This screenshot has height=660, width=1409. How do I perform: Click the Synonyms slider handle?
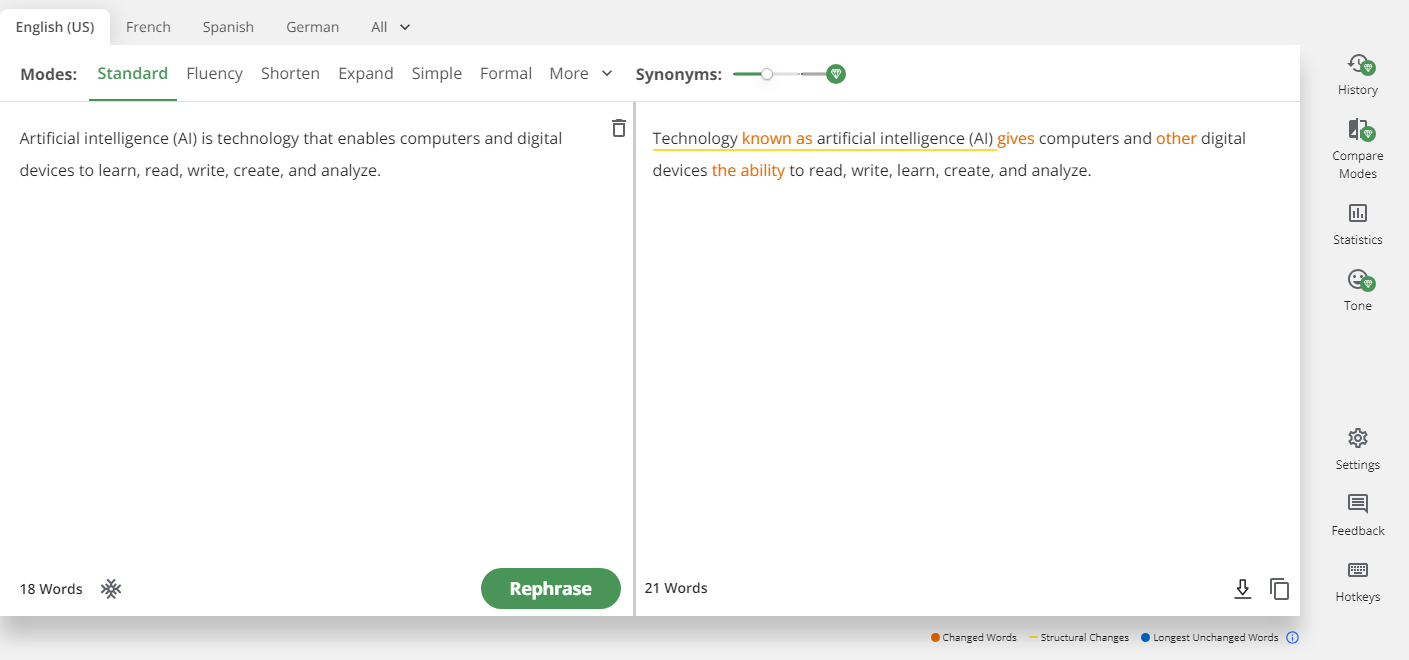click(767, 74)
